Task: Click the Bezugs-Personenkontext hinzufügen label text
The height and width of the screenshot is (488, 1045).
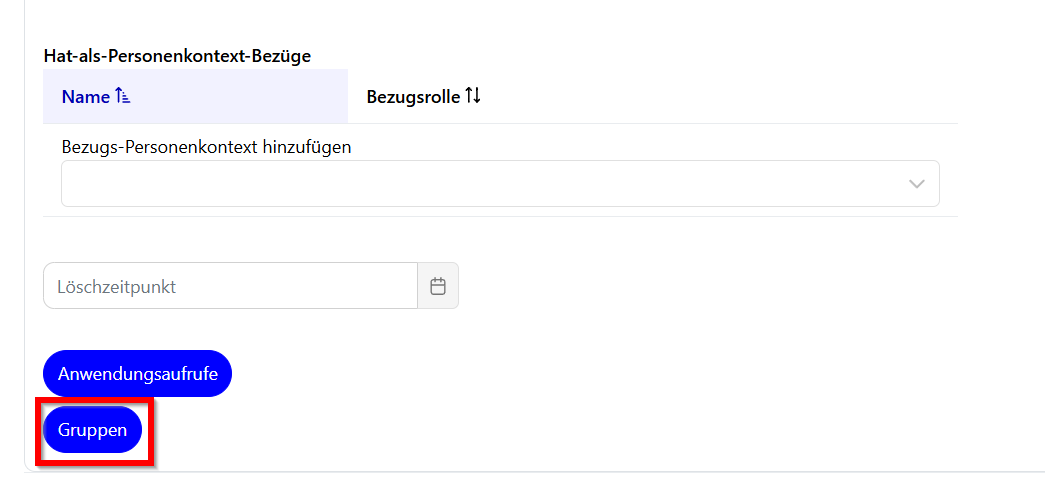Action: pyautogui.click(x=206, y=147)
